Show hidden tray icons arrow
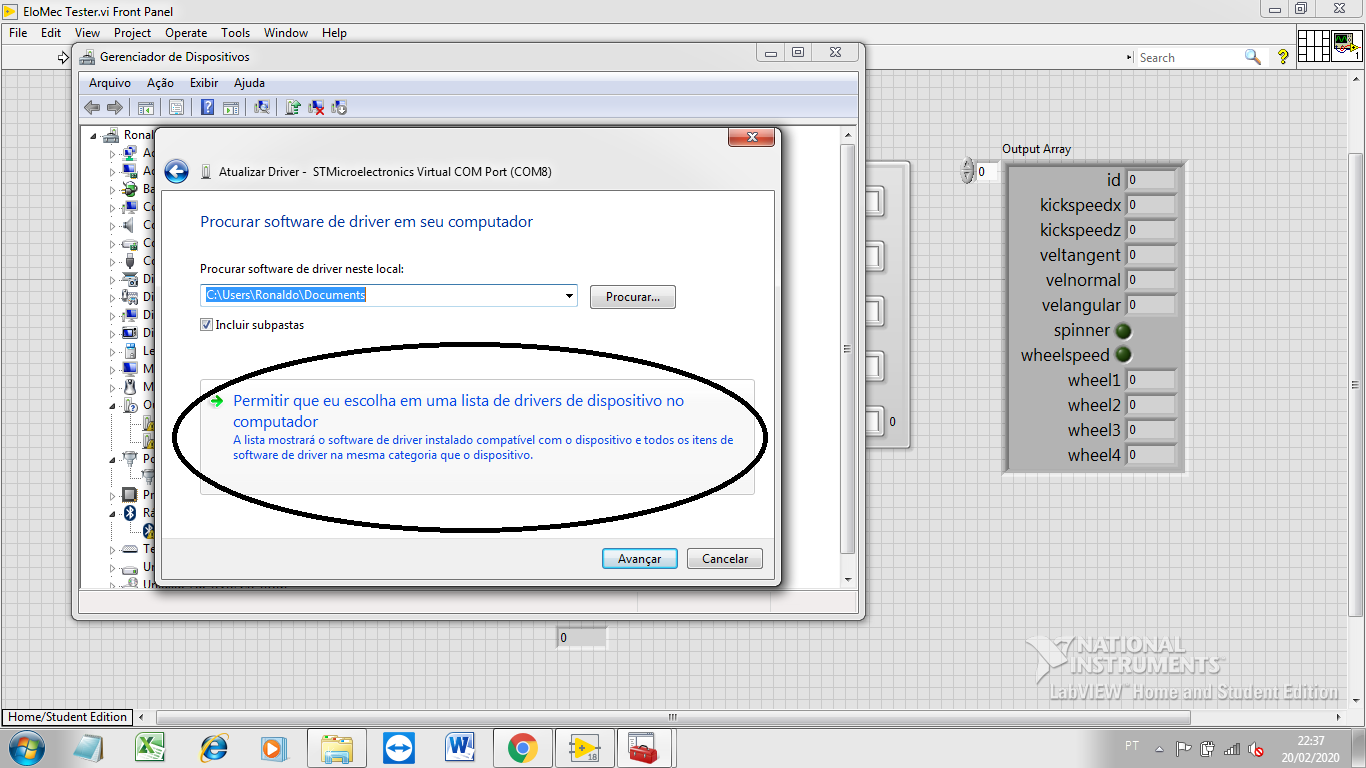Viewport: 1366px width, 768px height. [x=1159, y=748]
